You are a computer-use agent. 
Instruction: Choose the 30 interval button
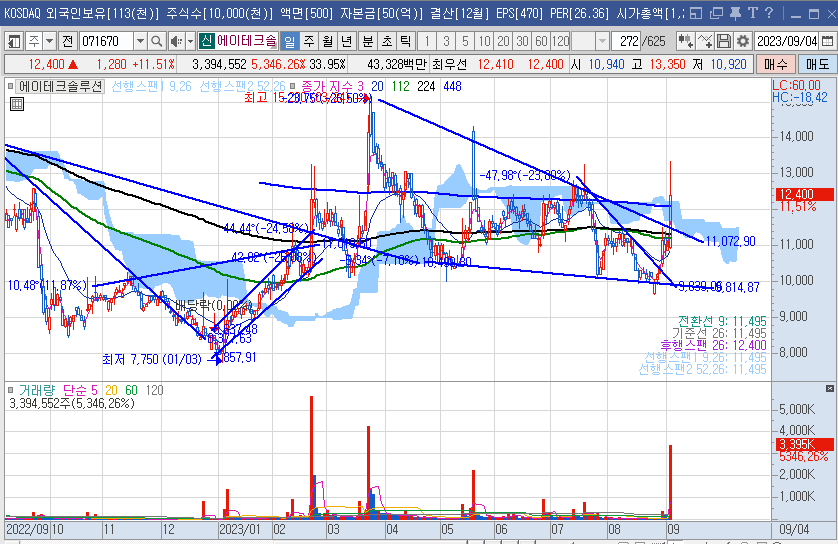pos(522,41)
